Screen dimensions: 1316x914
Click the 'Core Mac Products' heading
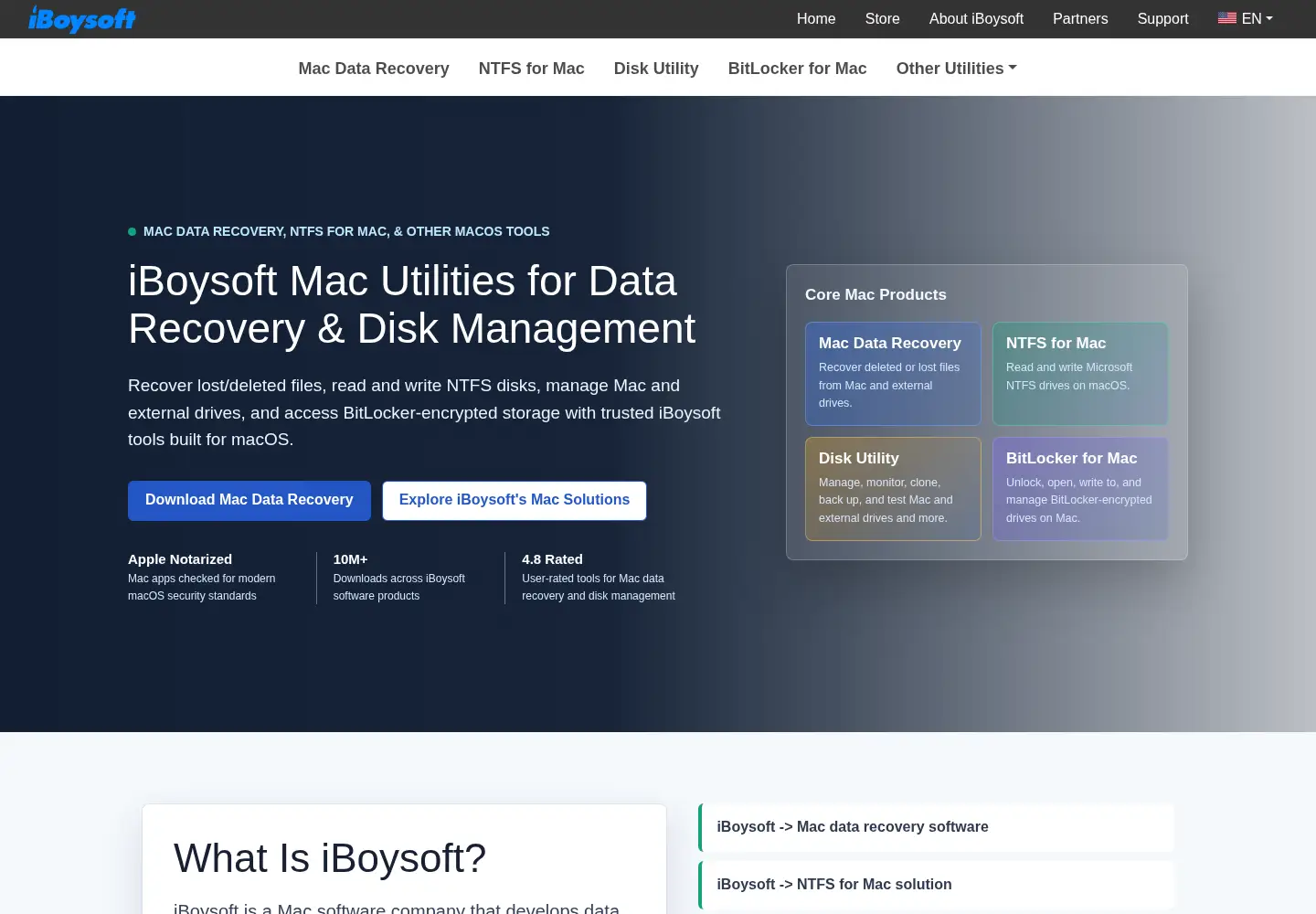(x=876, y=294)
